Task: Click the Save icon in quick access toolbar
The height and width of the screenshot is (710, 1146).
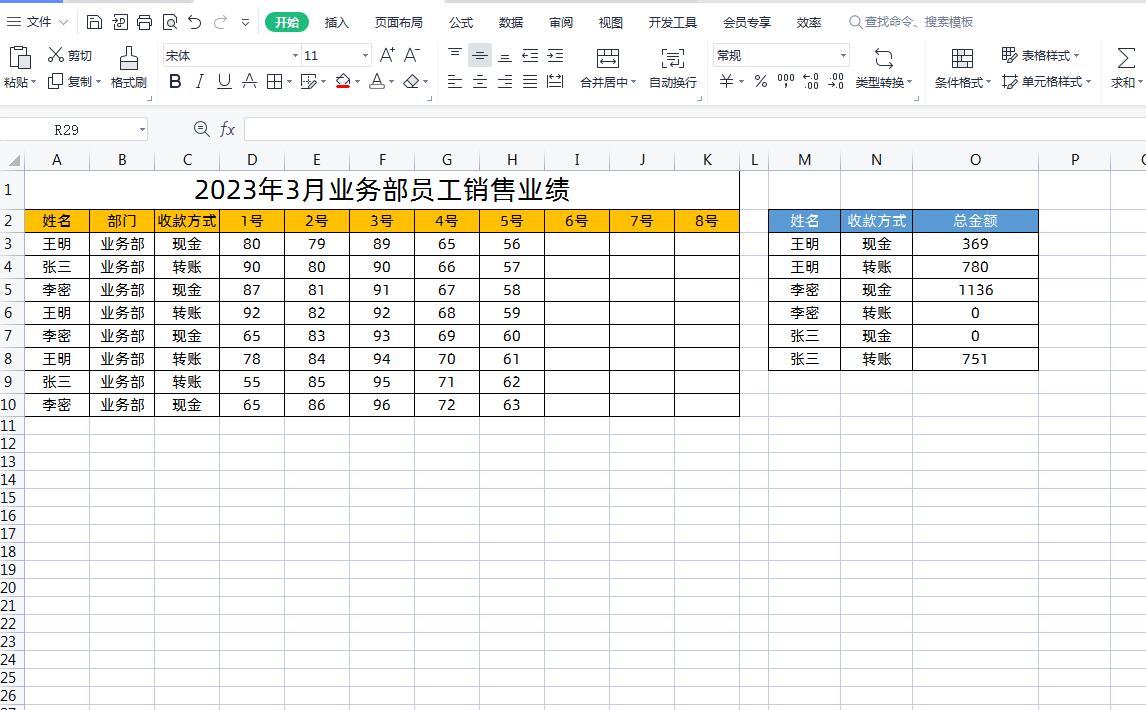Action: coord(94,22)
